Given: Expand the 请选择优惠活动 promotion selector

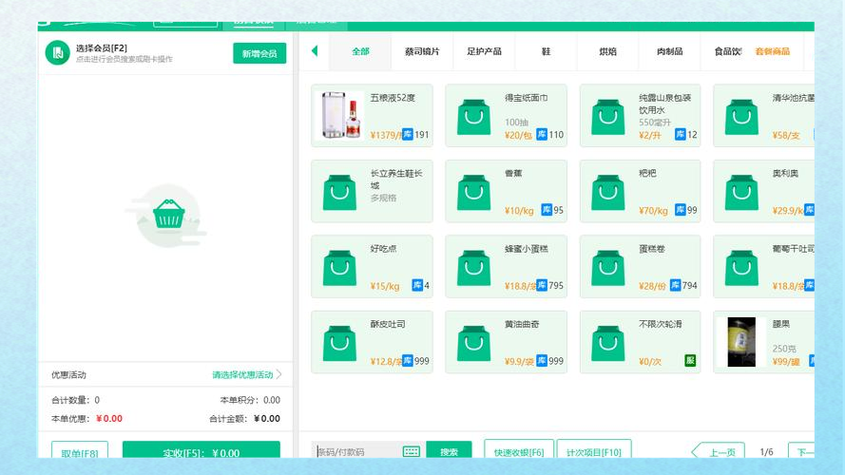Looking at the screenshot, I should point(246,375).
